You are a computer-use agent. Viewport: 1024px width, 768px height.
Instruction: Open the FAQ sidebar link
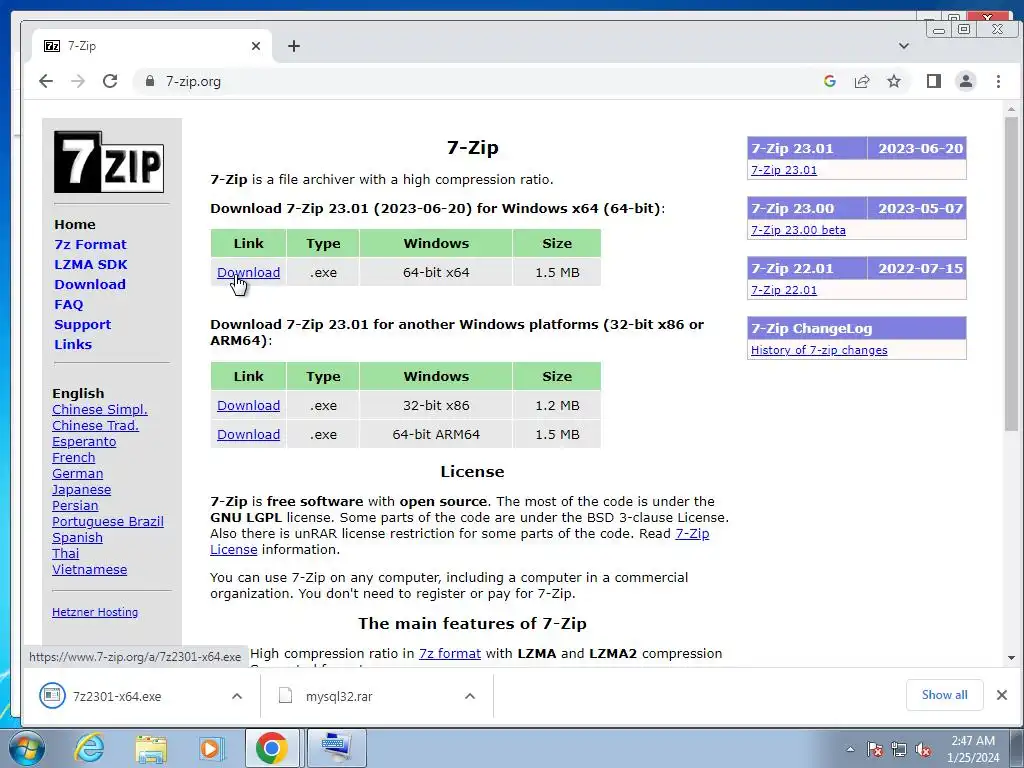tap(69, 304)
